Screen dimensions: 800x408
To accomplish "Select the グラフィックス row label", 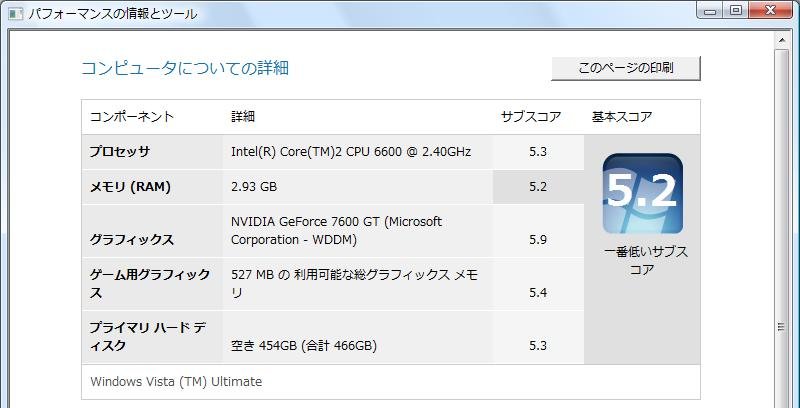I will pyautogui.click(x=132, y=240).
